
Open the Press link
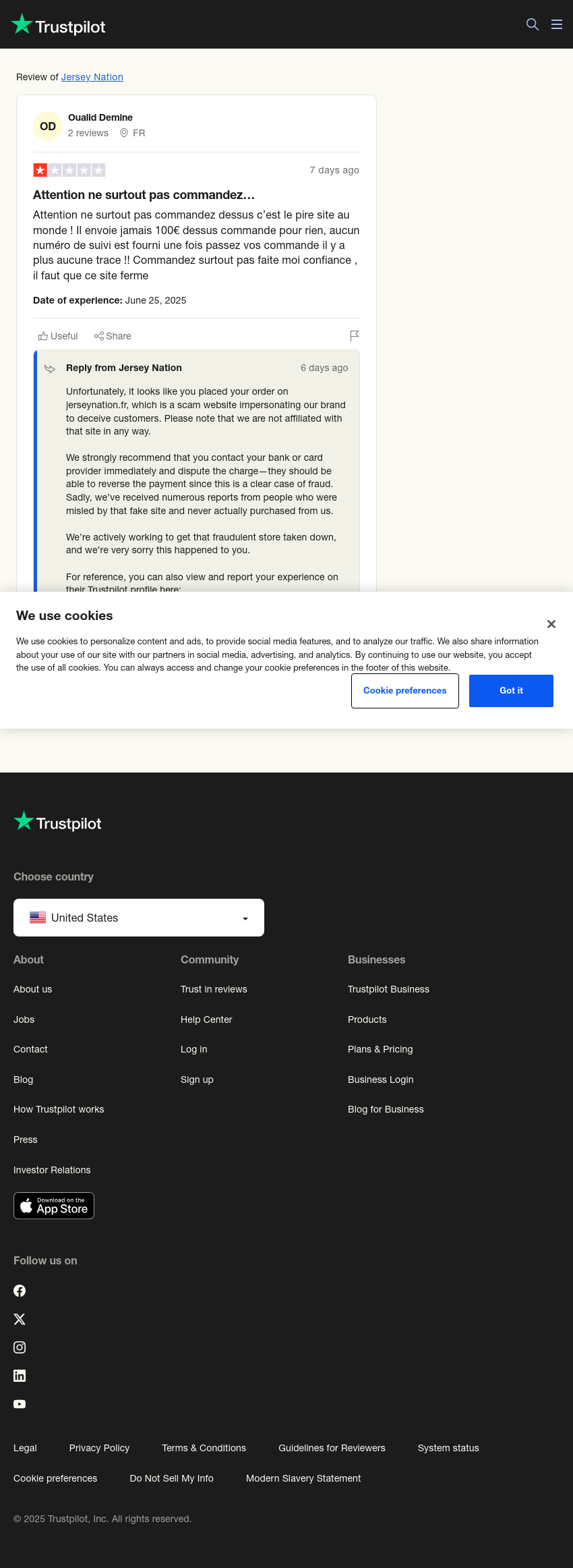26,1140
